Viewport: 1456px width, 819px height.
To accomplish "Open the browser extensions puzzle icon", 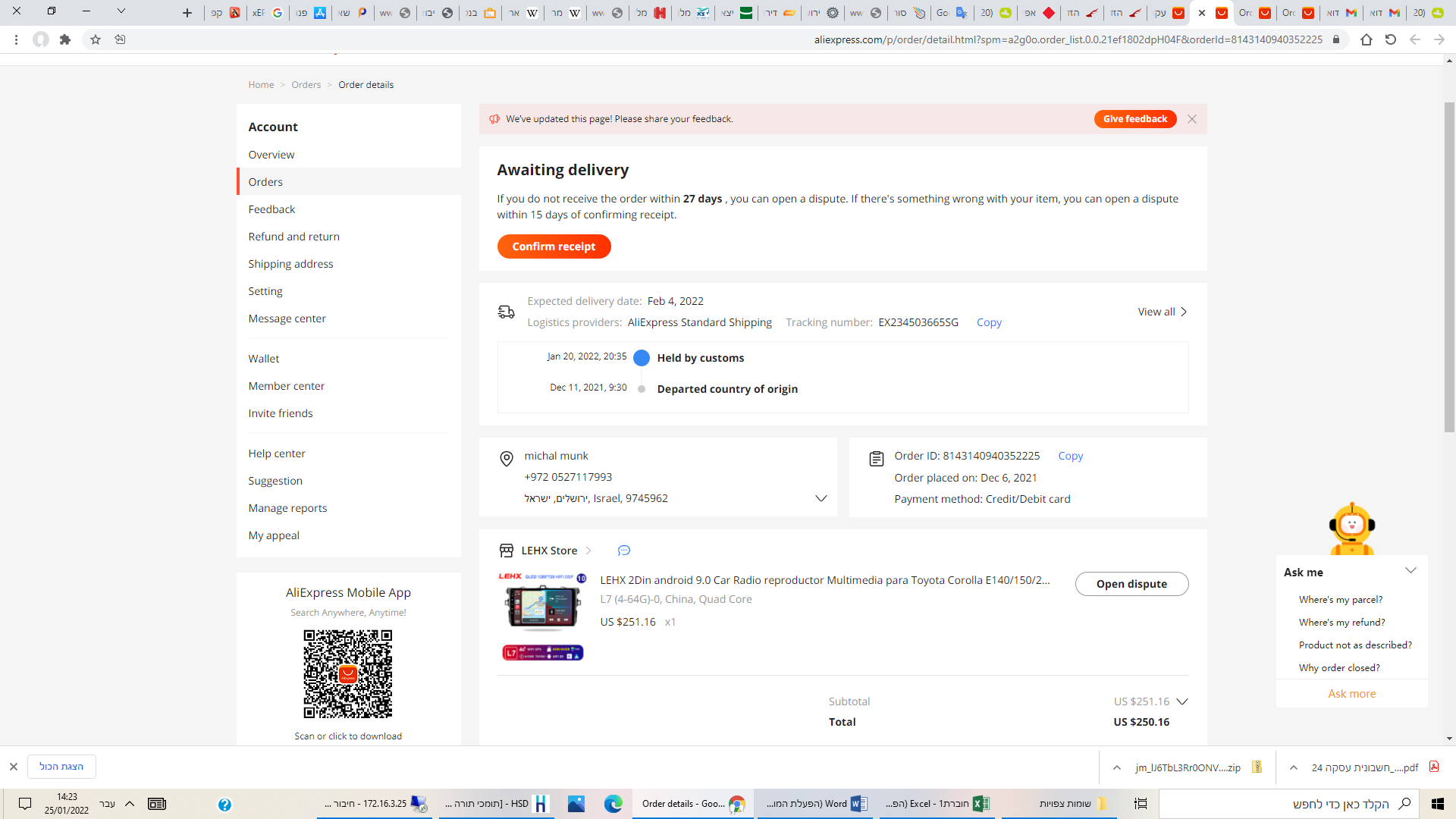I will 65,39.
